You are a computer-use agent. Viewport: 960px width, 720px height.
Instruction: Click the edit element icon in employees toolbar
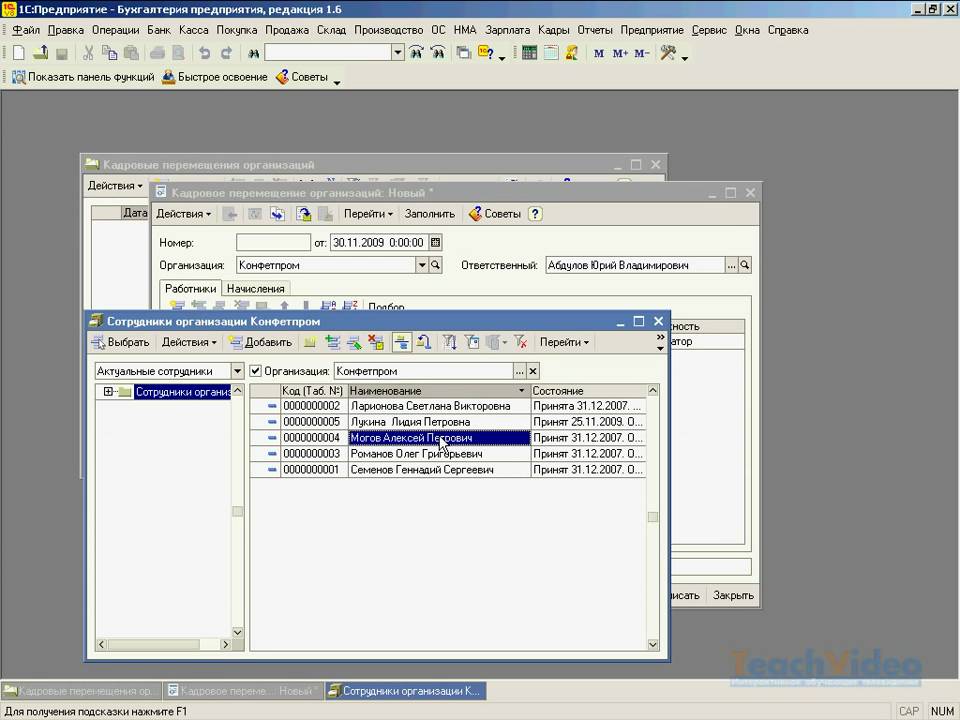[x=354, y=342]
